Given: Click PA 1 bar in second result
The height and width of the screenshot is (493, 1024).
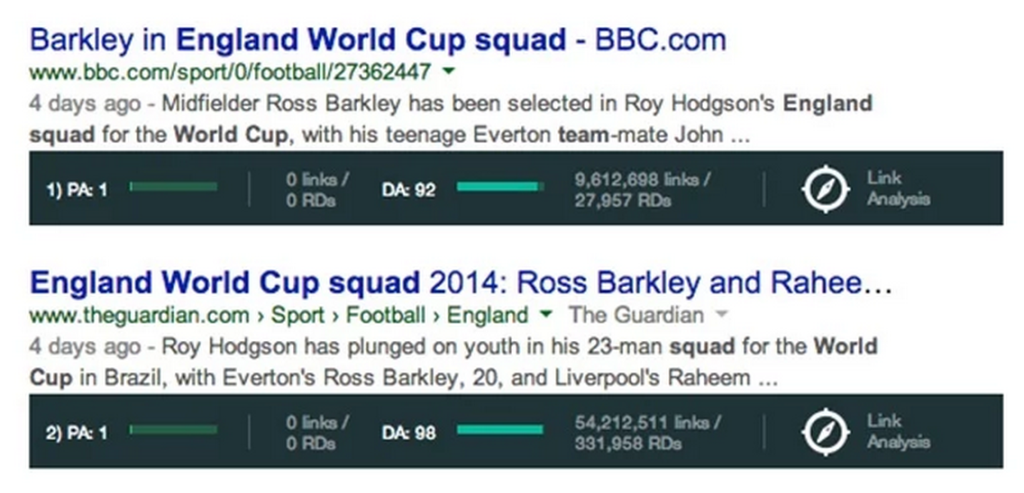Looking at the screenshot, I should [173, 430].
